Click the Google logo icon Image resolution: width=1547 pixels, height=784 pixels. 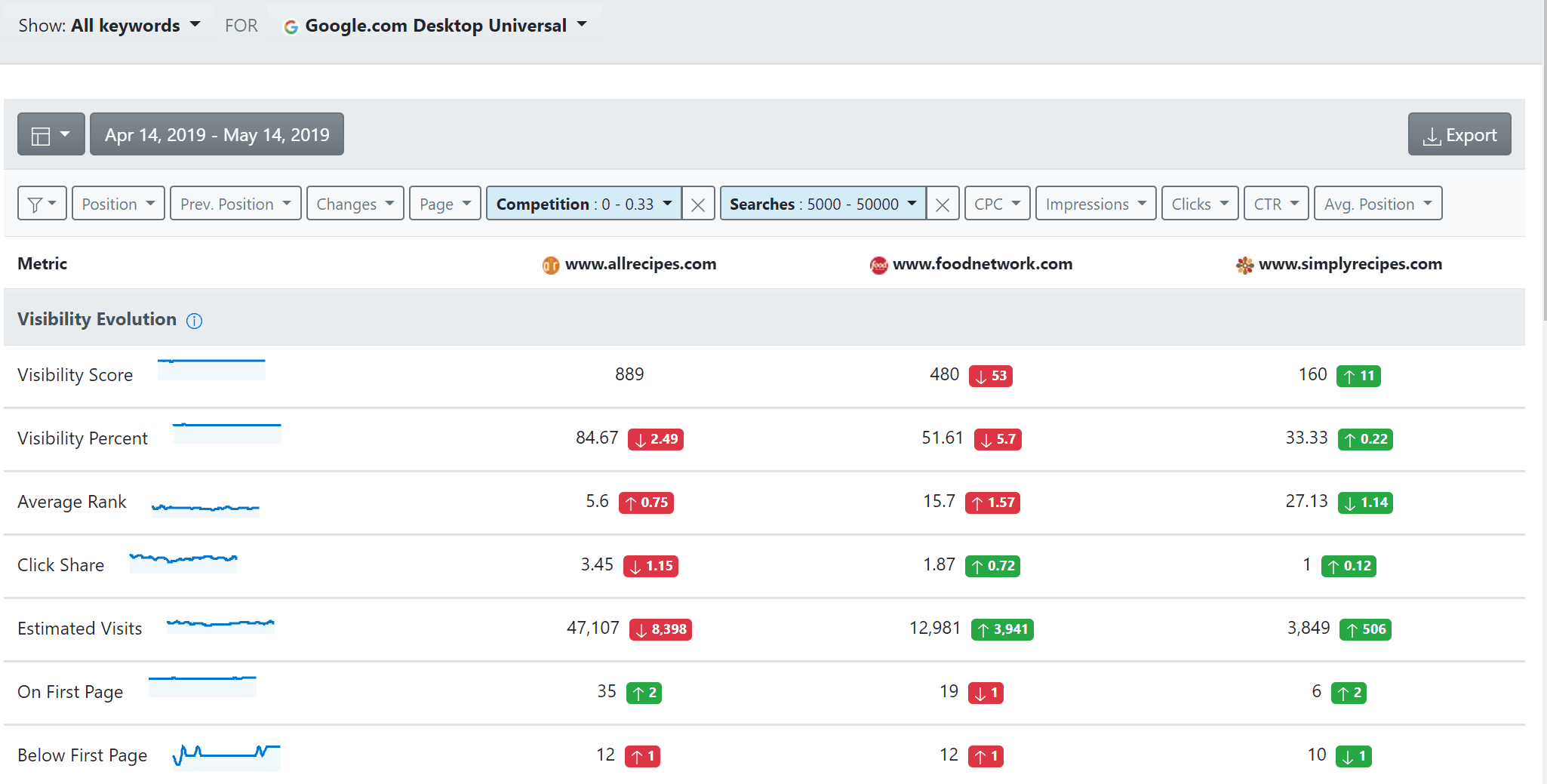coord(291,27)
